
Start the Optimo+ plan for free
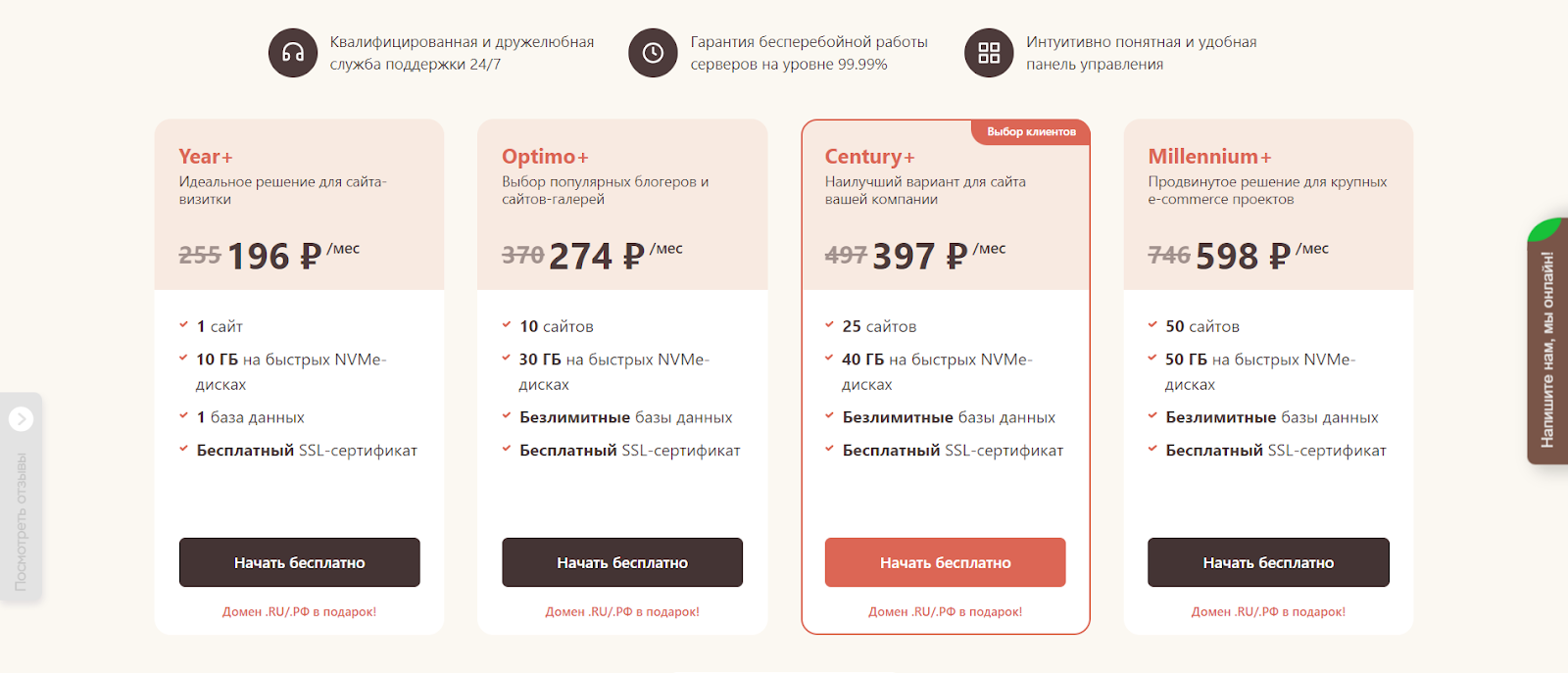click(x=622, y=562)
